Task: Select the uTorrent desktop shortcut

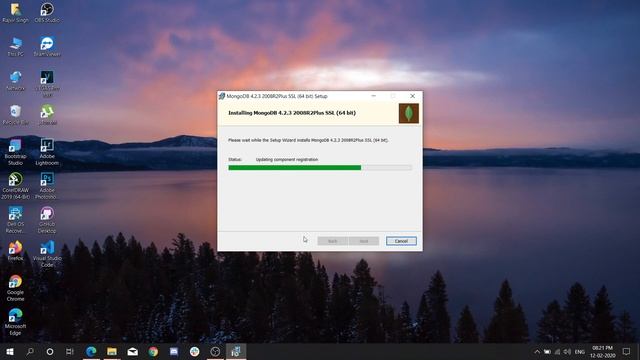Action: 47,115
